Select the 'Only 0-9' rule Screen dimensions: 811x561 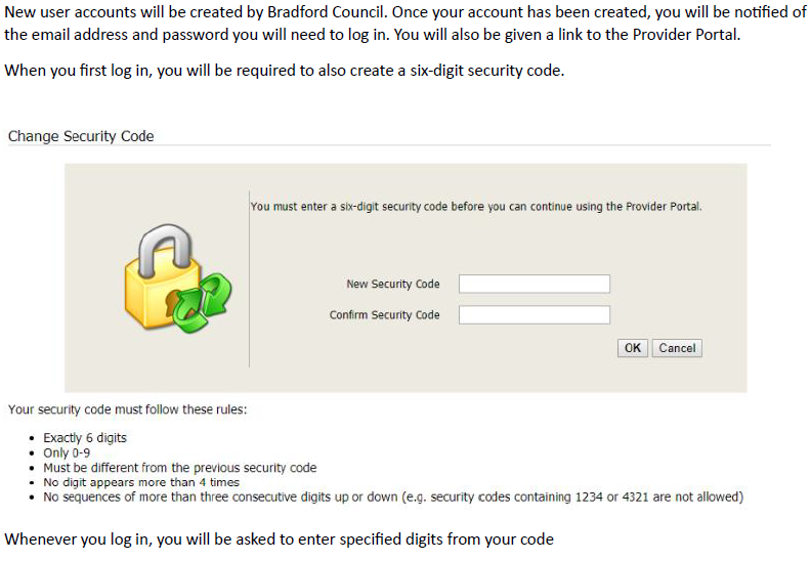[x=66, y=453]
